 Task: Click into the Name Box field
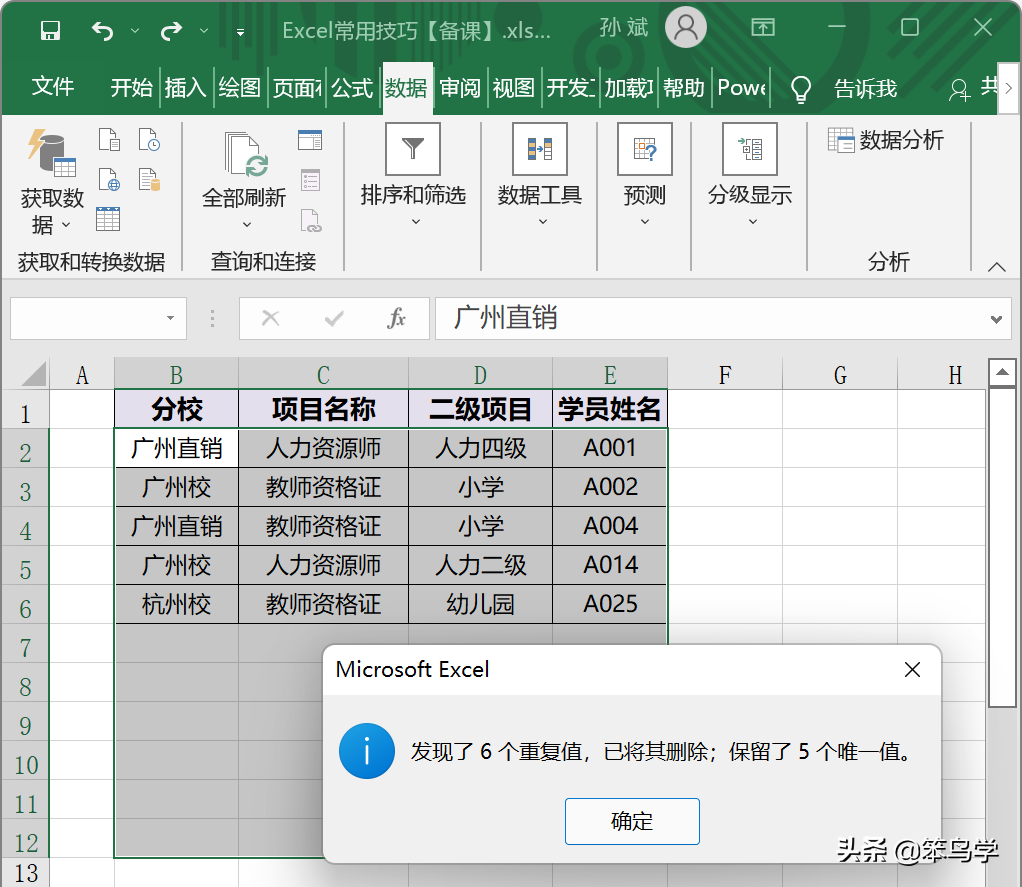86,318
